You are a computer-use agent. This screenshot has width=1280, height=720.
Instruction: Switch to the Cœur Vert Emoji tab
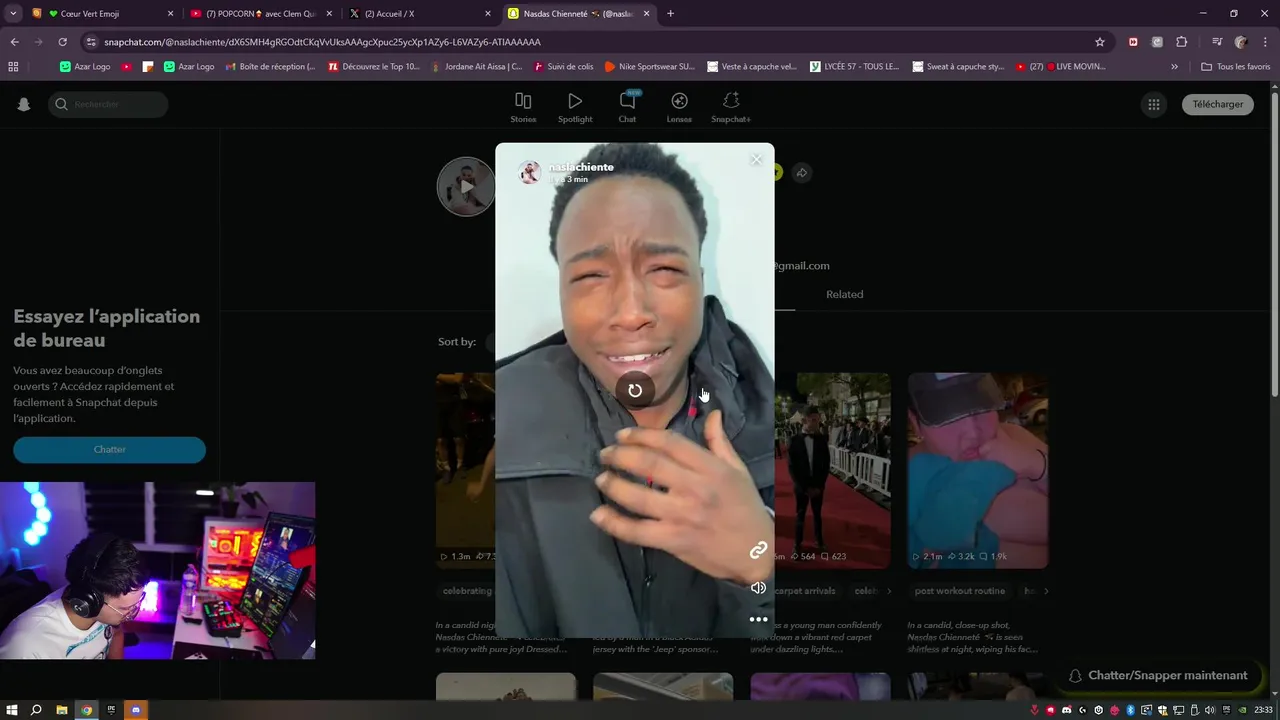click(103, 14)
